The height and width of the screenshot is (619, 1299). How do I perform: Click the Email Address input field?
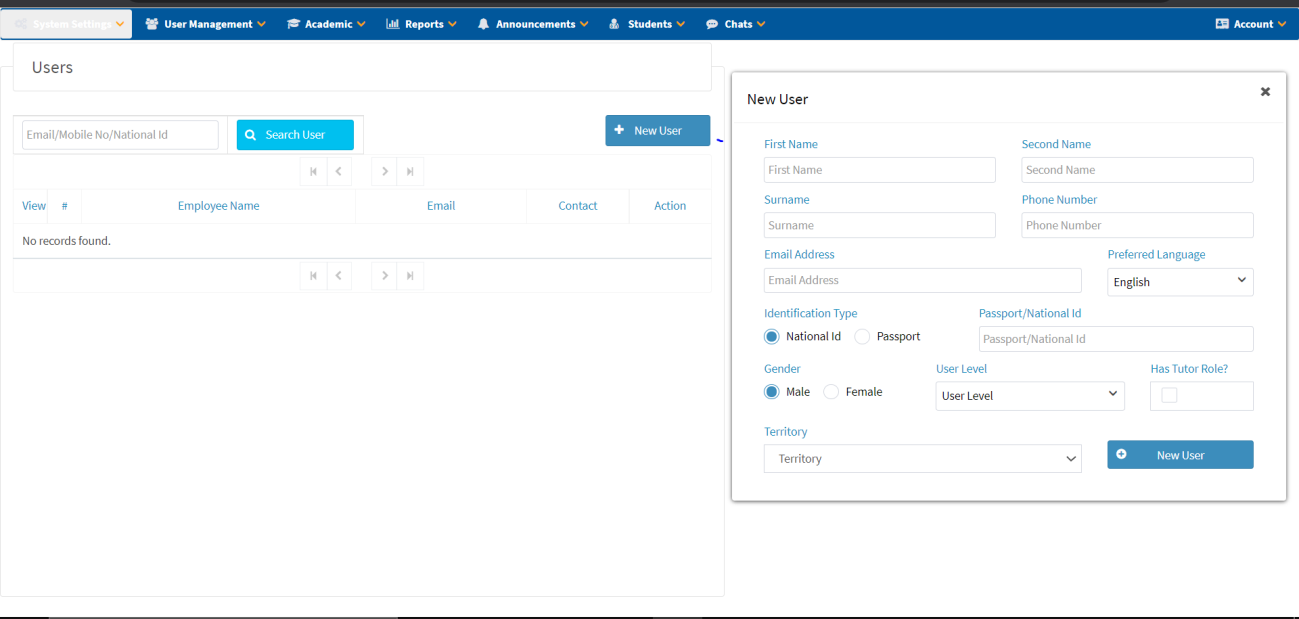[x=922, y=281]
